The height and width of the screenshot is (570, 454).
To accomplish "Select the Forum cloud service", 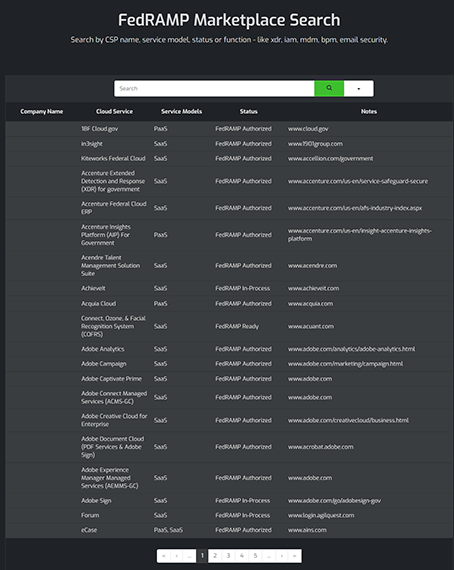I will (x=90, y=515).
